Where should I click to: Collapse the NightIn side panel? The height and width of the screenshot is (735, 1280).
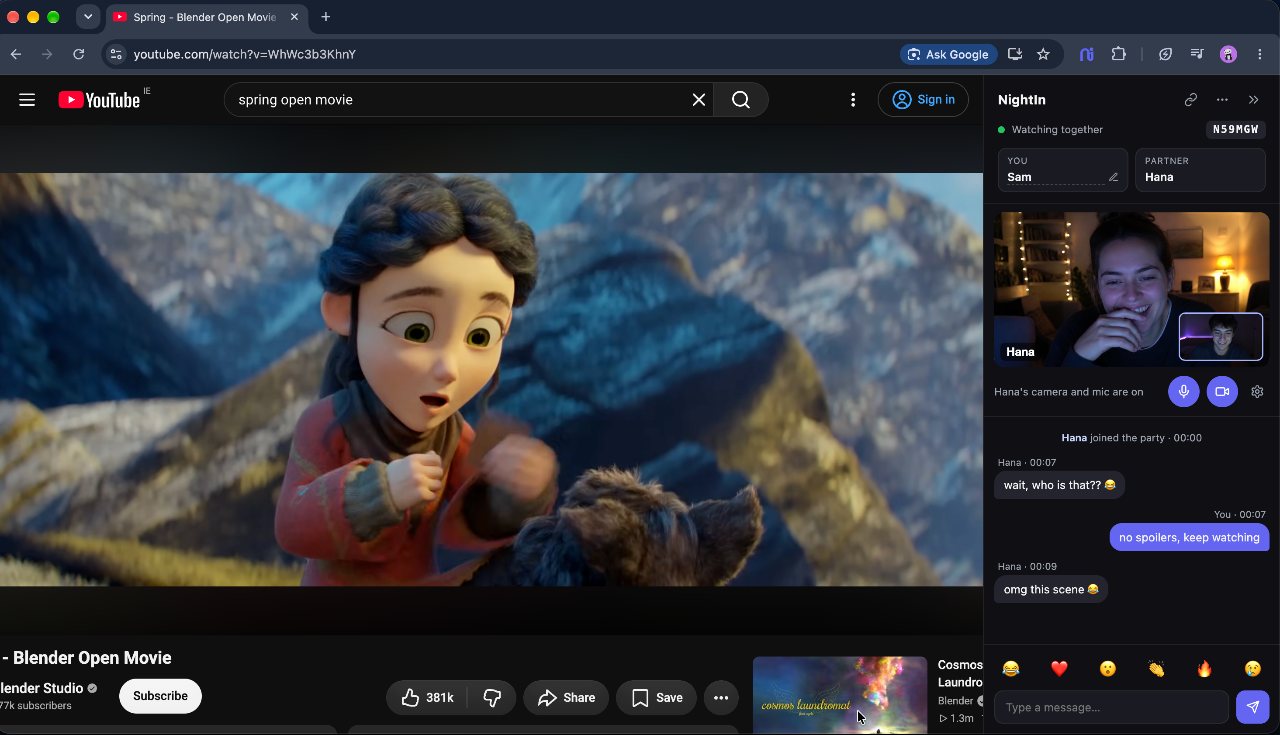click(x=1254, y=100)
